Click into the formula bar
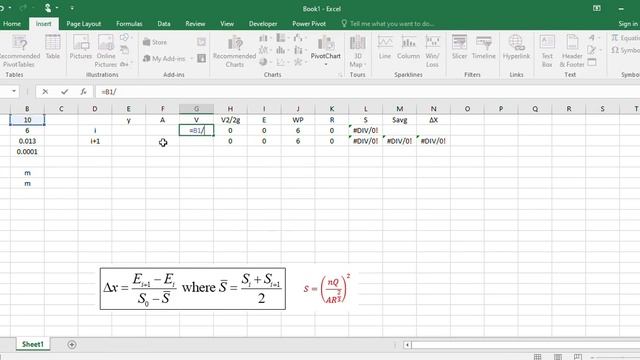Screen dimensions: 640x360 click(x=367, y=92)
